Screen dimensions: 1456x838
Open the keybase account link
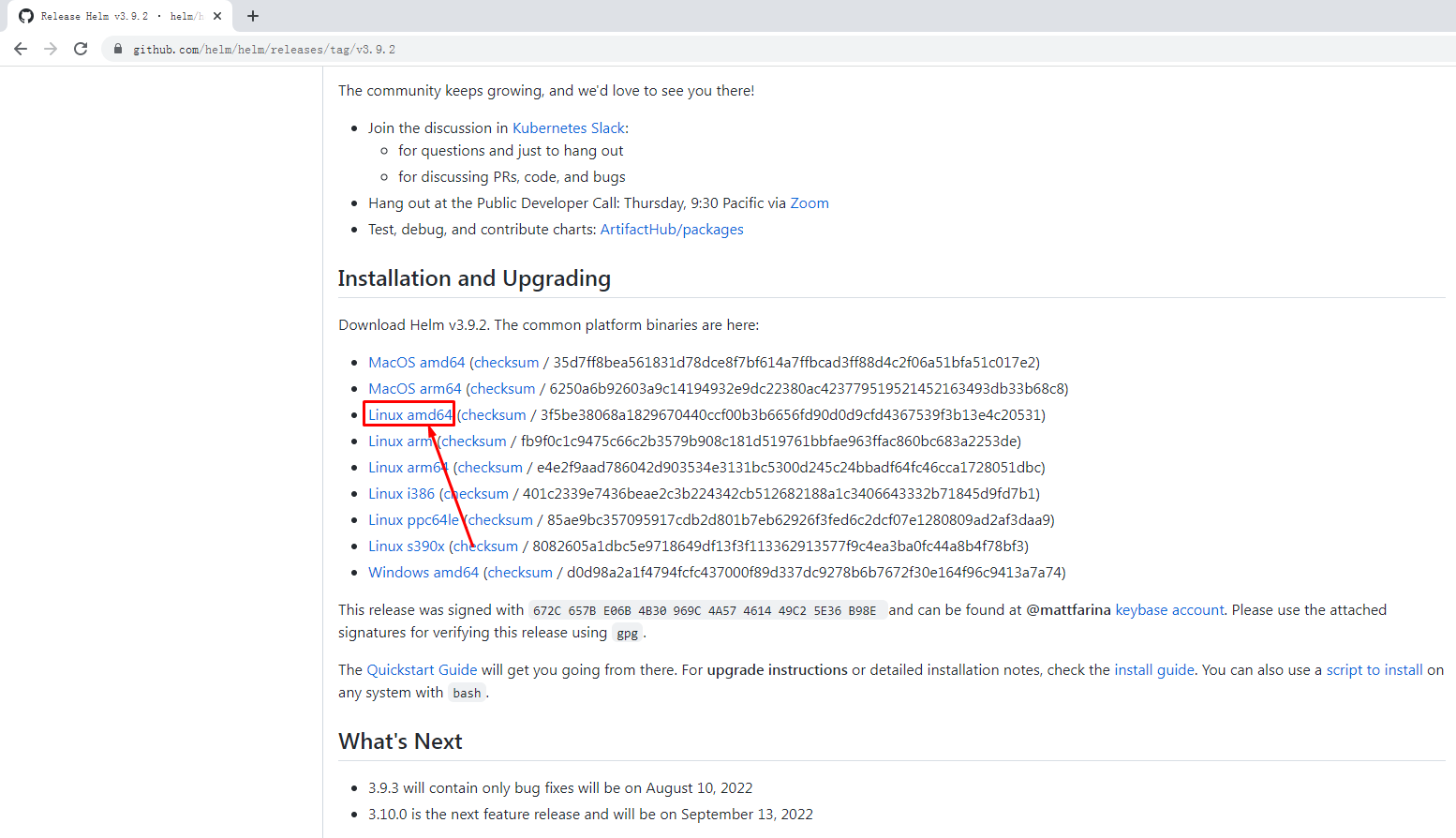[x=1169, y=609]
